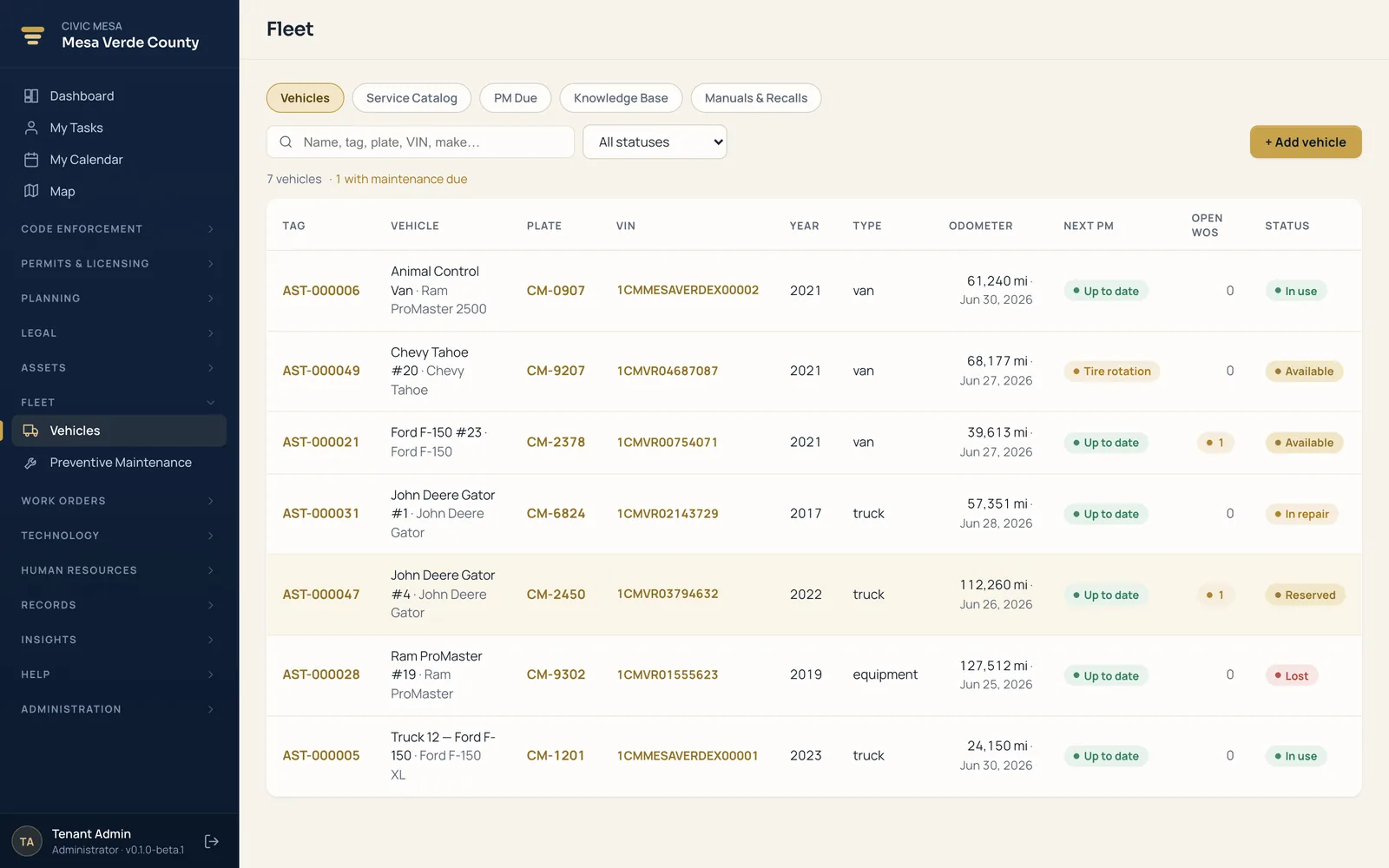Expand the Administration section
This screenshot has width=1389, height=868.
click(119, 709)
